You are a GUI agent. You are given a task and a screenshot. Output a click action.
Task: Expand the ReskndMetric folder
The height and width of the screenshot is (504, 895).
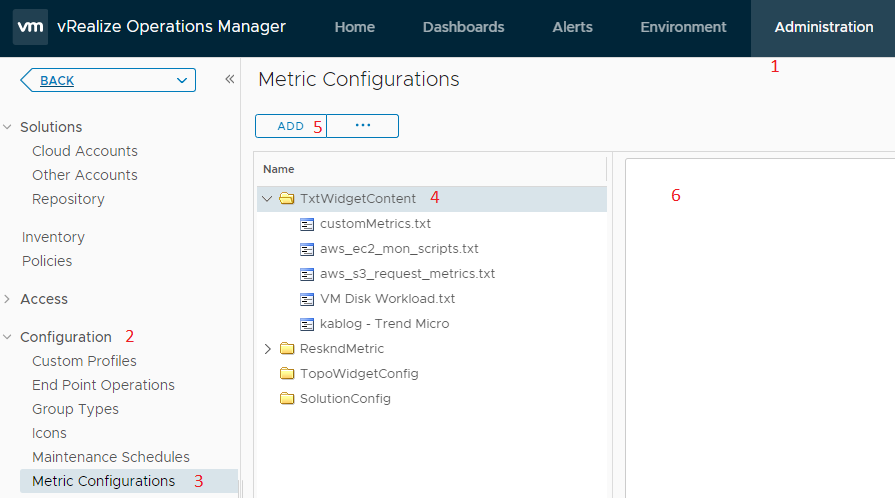pos(267,349)
